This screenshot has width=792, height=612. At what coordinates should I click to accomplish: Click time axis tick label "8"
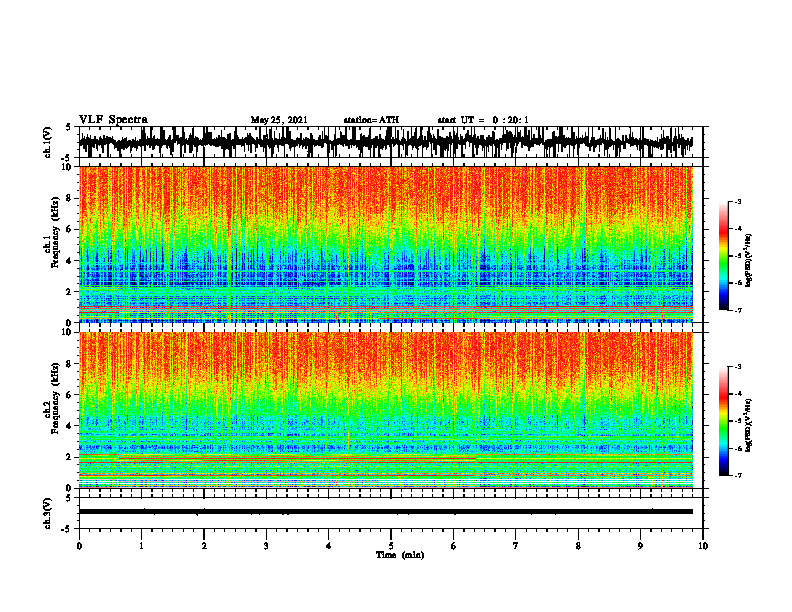pyautogui.click(x=578, y=546)
